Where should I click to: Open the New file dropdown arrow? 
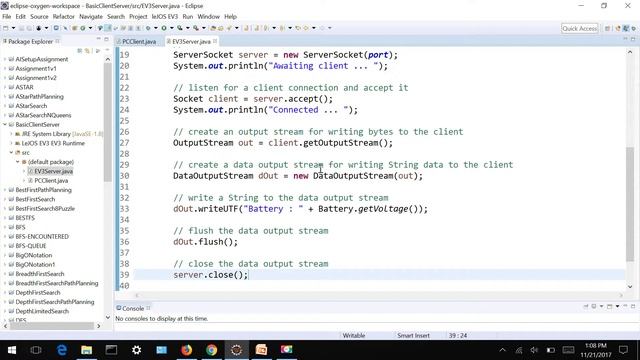13,28
